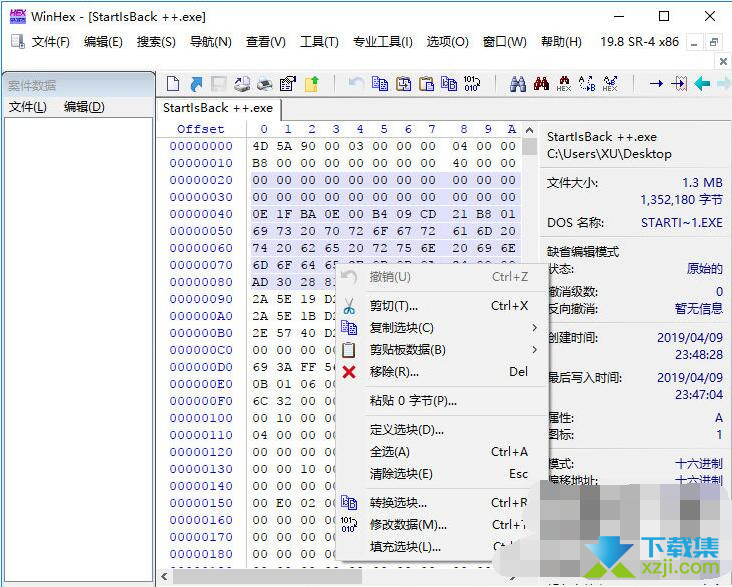The height and width of the screenshot is (587, 732).
Task: Click the hex view scroll-up arrow
Action: coord(529,130)
